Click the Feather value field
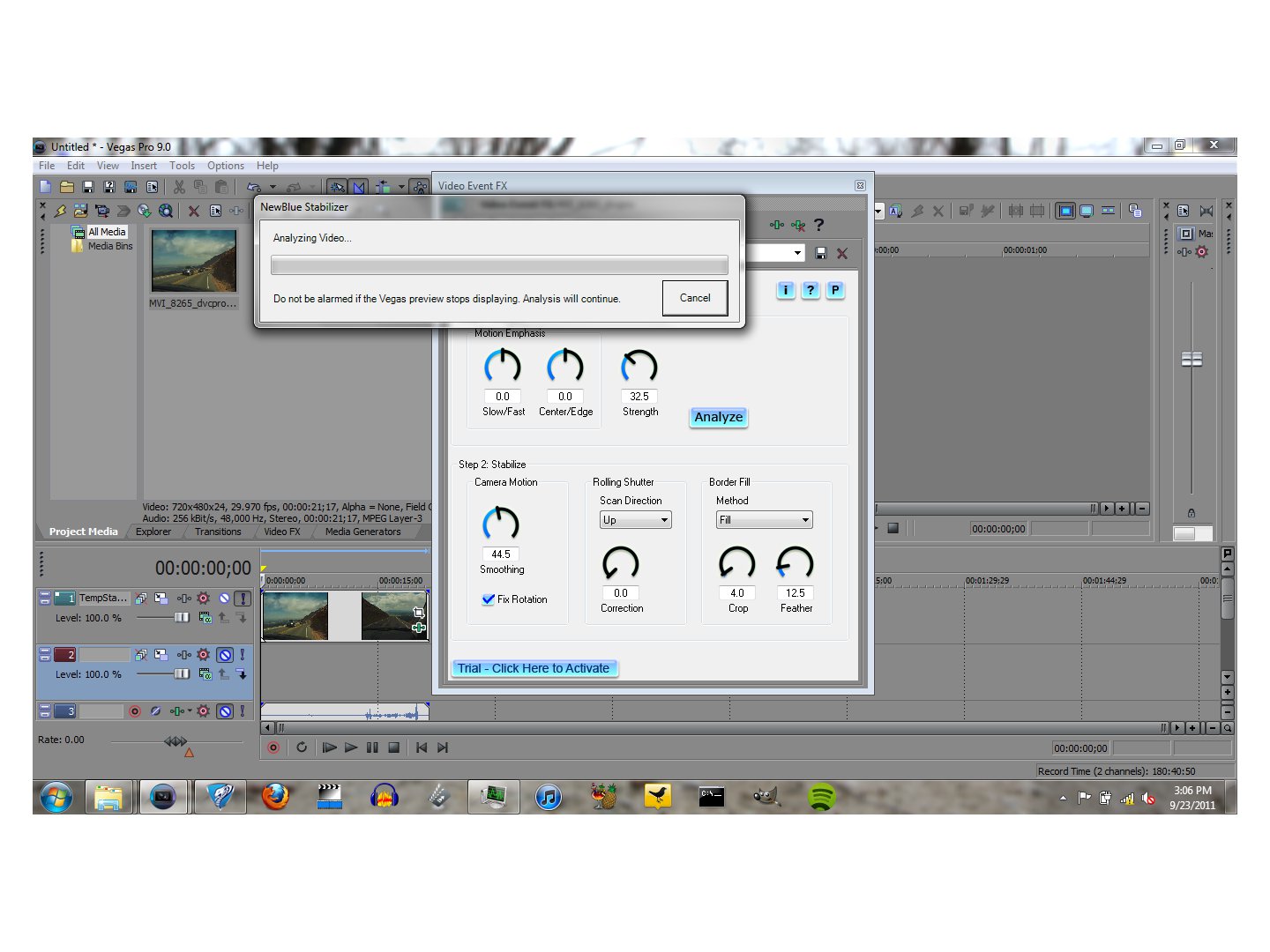The width and height of the screenshot is (1270, 952). [x=796, y=593]
